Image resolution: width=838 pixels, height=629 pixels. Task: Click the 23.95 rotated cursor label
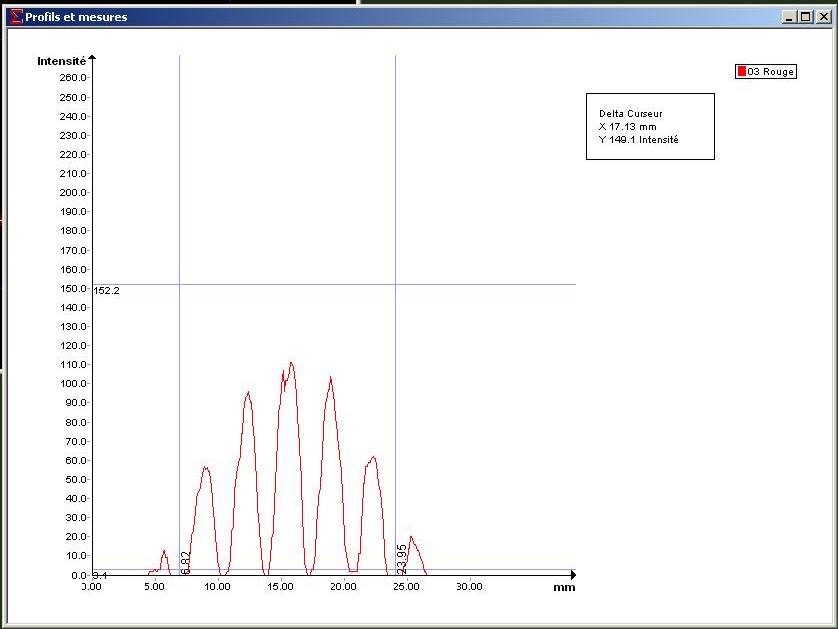point(402,560)
